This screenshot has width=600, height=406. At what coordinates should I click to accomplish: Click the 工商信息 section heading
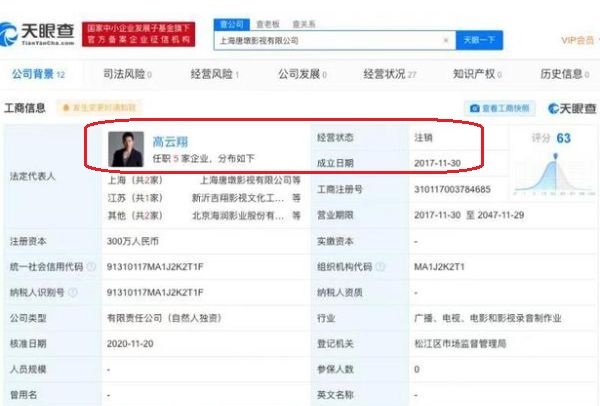[x=24, y=108]
